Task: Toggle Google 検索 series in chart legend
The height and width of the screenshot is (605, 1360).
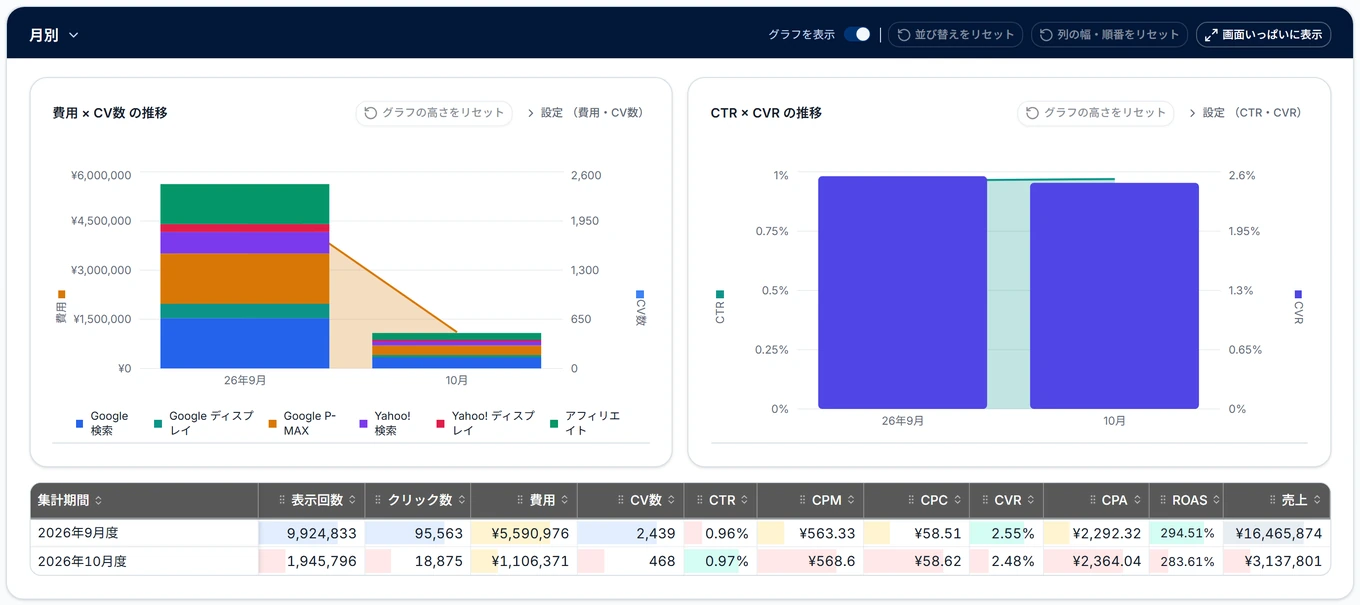Action: click(x=102, y=423)
